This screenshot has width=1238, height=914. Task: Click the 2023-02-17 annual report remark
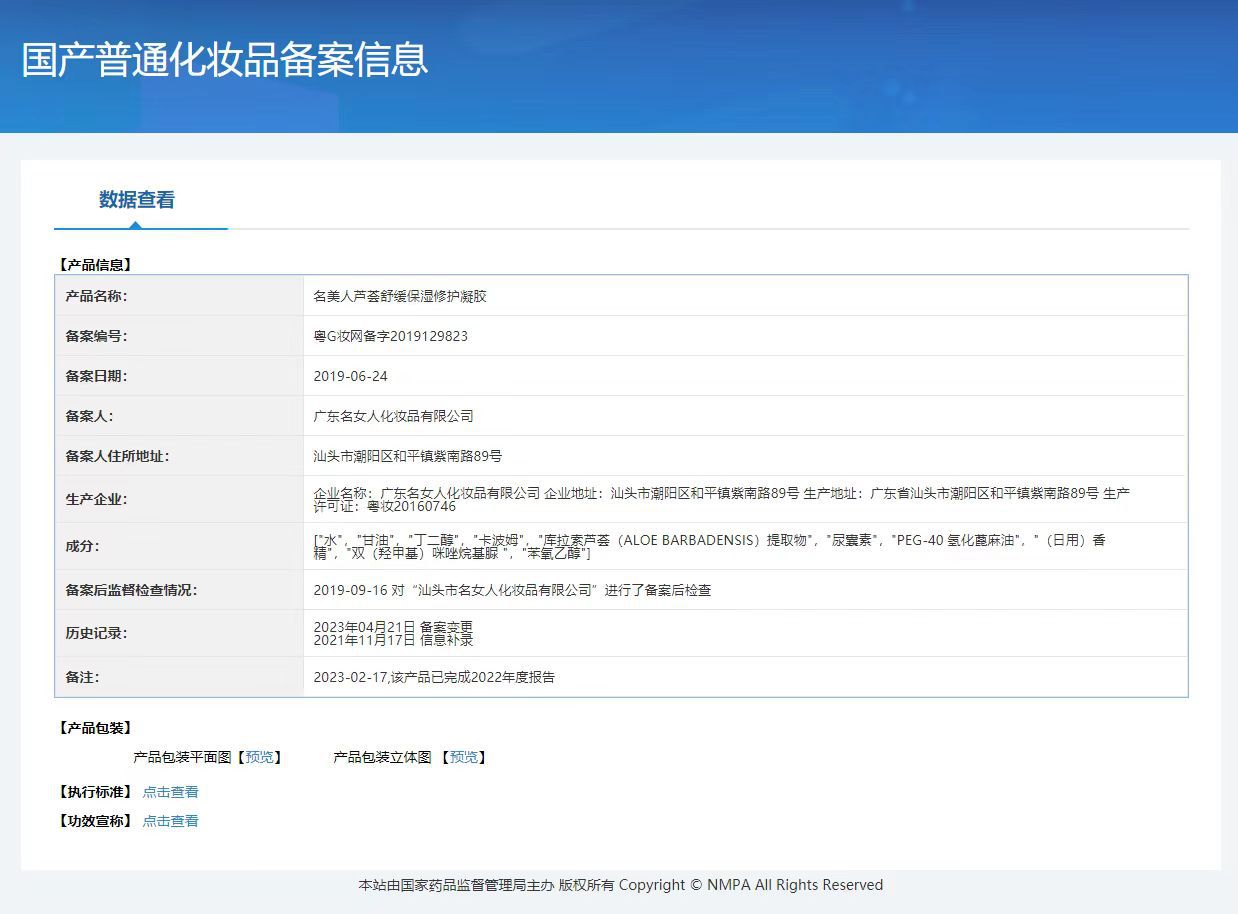click(x=434, y=678)
